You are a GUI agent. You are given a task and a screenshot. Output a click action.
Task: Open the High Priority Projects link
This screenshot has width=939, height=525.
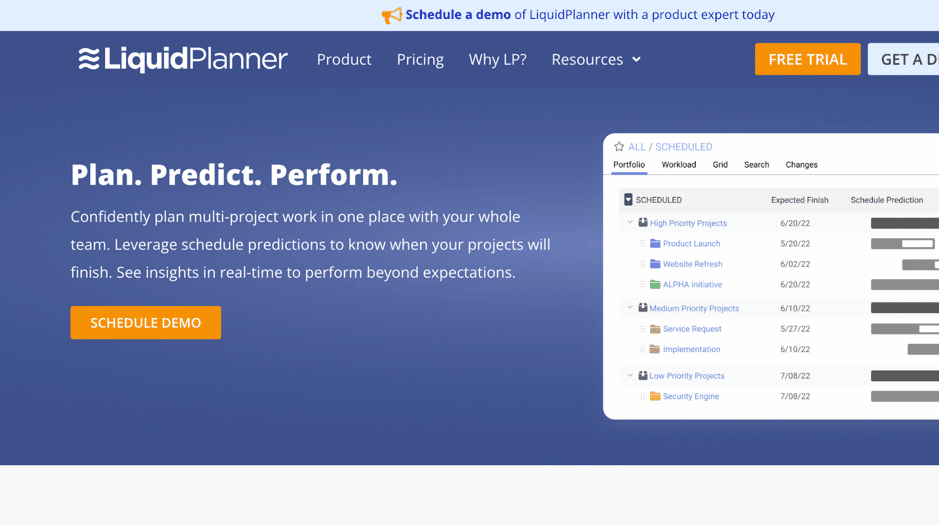688,223
